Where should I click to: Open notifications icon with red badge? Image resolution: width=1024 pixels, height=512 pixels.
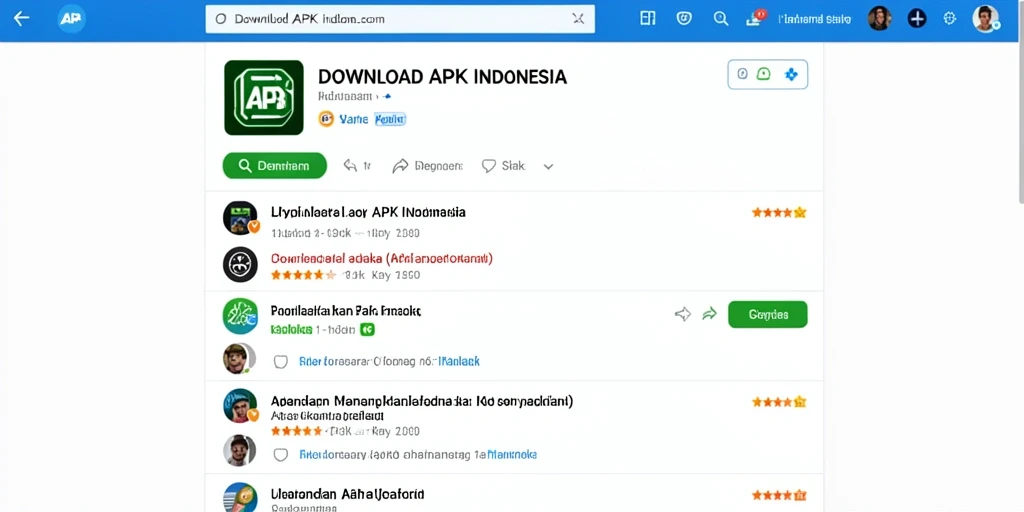coord(755,18)
